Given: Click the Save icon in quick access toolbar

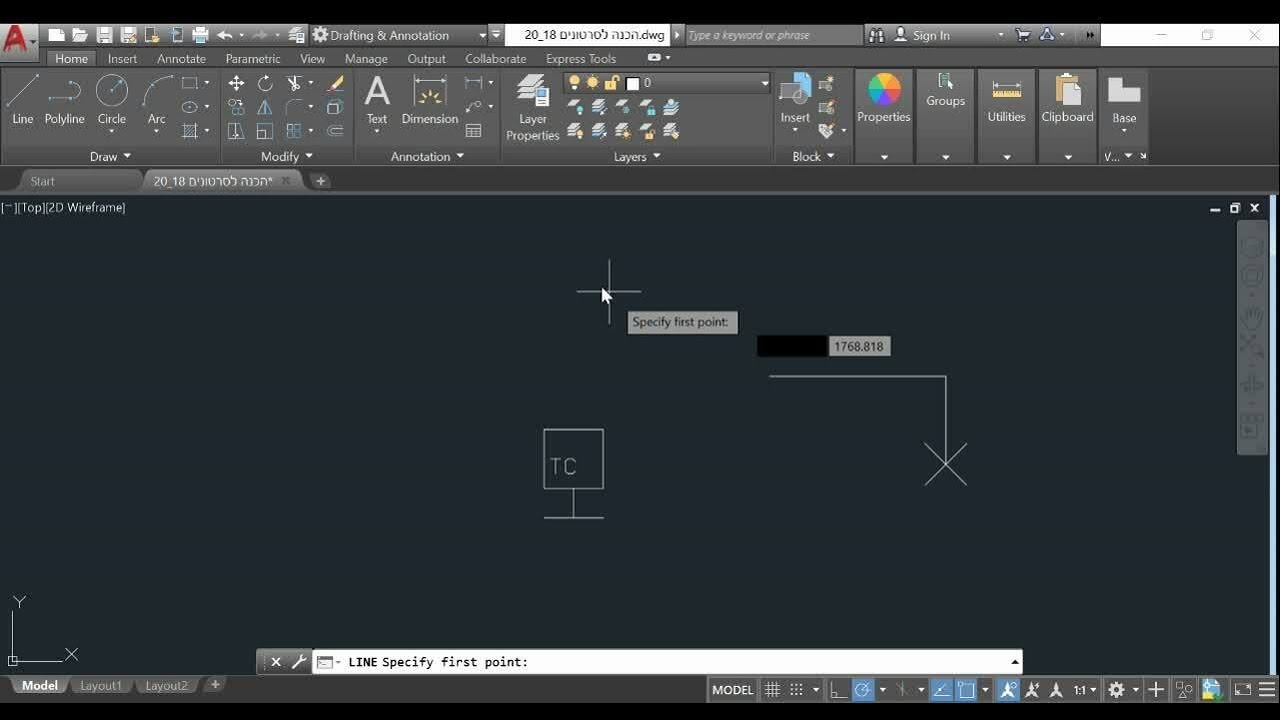Looking at the screenshot, I should click(104, 35).
